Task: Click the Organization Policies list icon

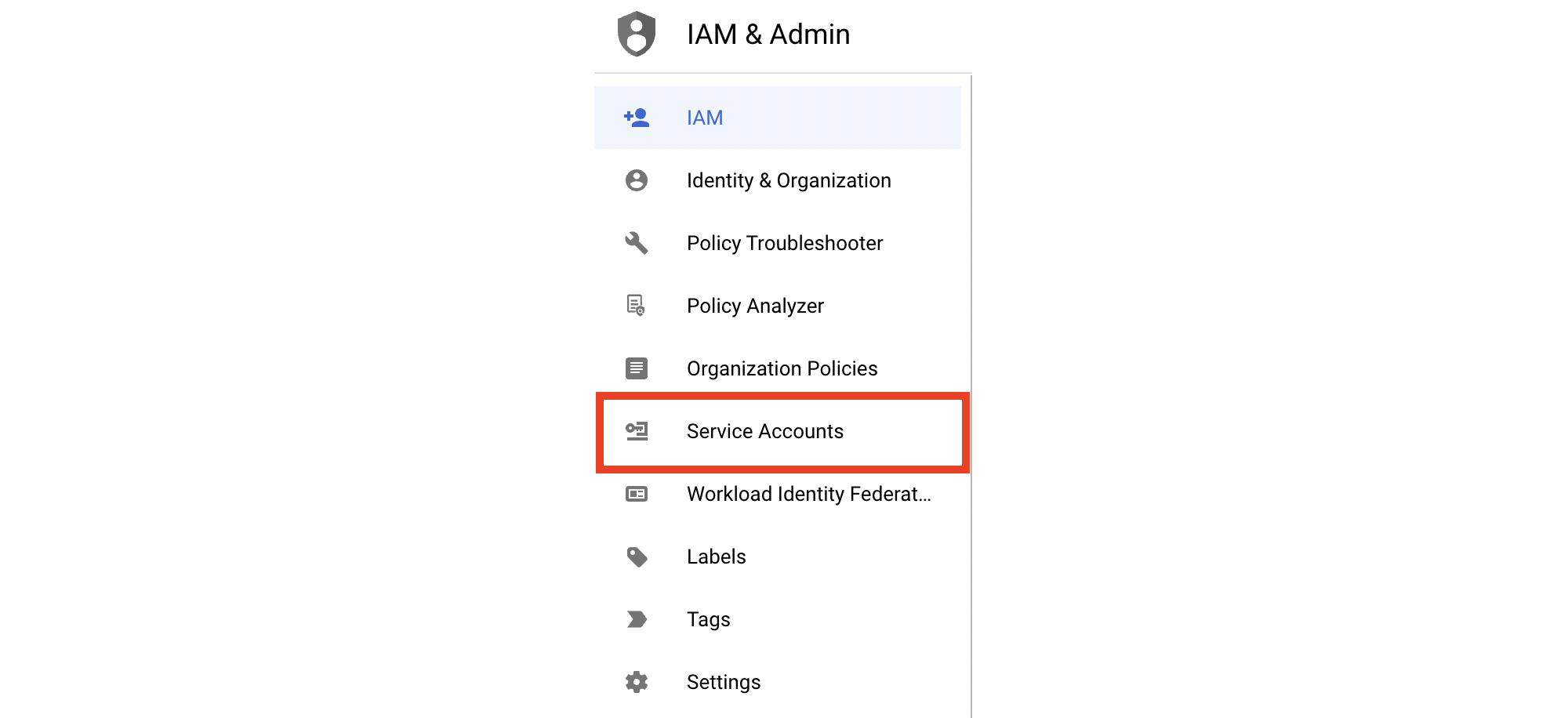Action: (637, 368)
